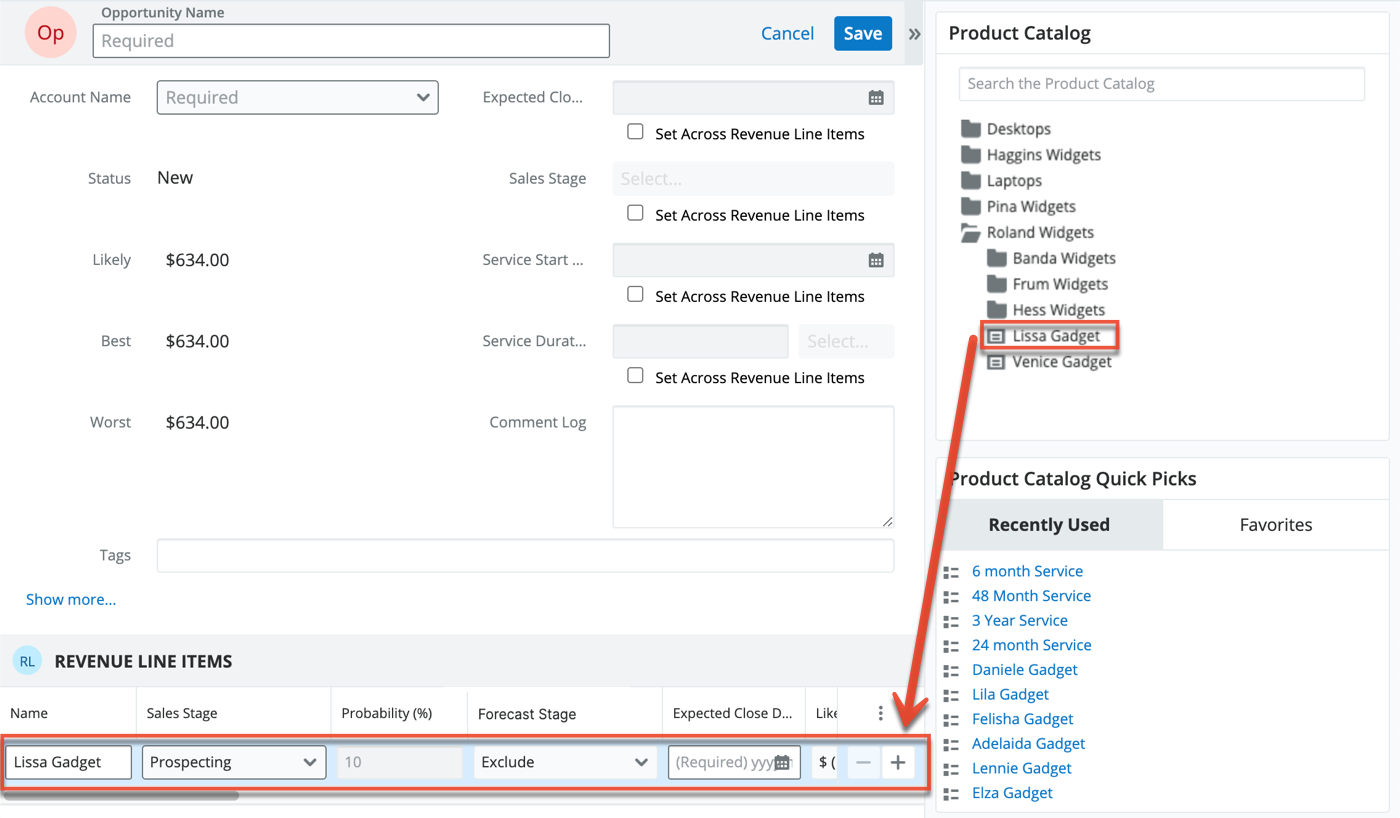Image resolution: width=1400 pixels, height=818 pixels.
Task: Select the Recently Used tab
Action: 1048,524
